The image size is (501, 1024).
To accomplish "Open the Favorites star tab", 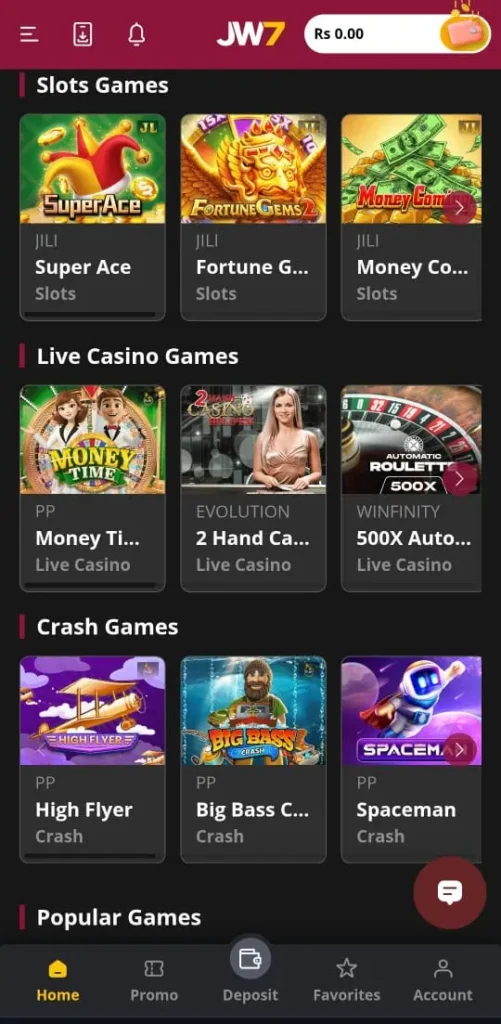I will 346,980.
